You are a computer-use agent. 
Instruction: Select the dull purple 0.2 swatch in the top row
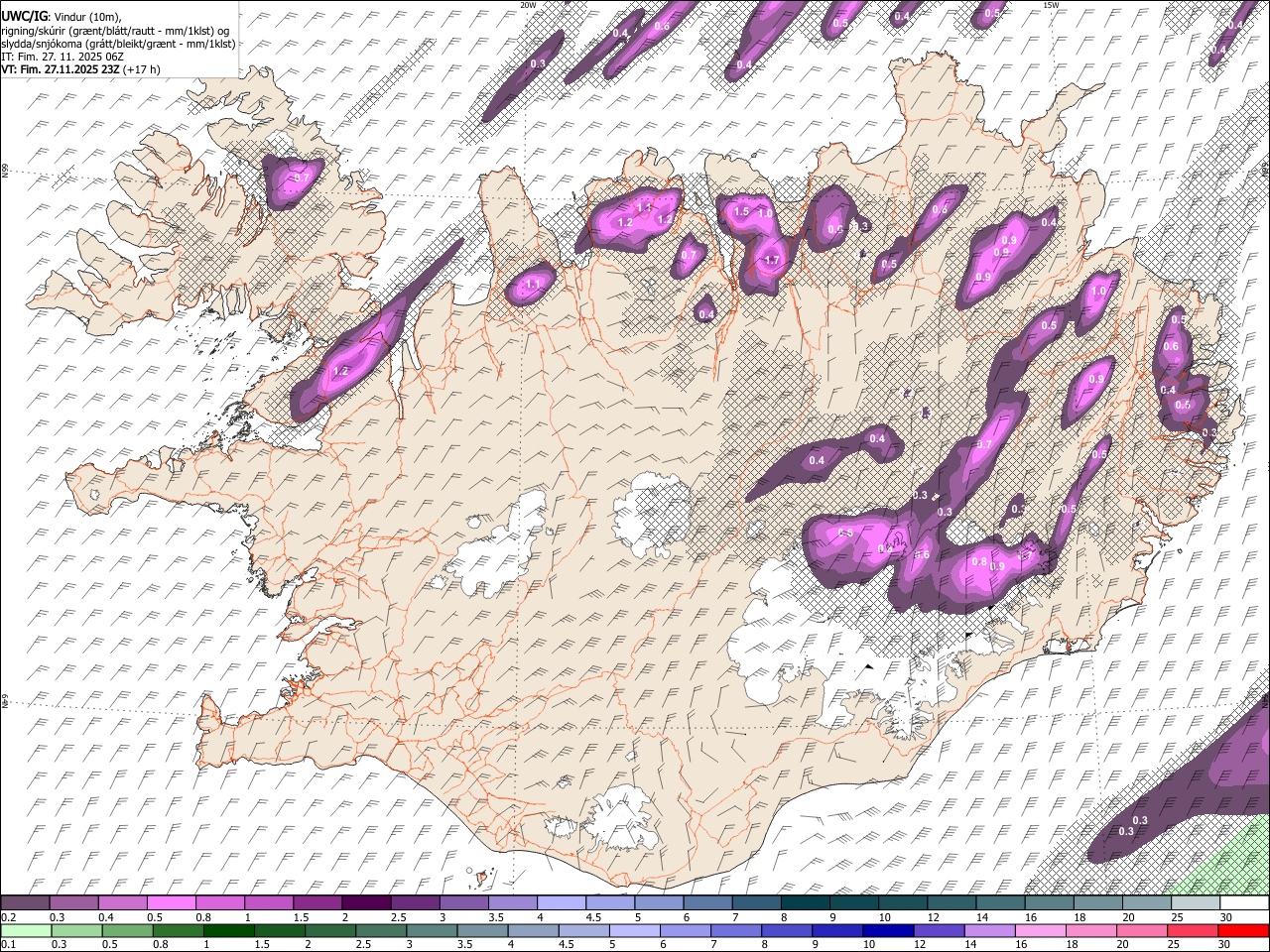(26, 902)
